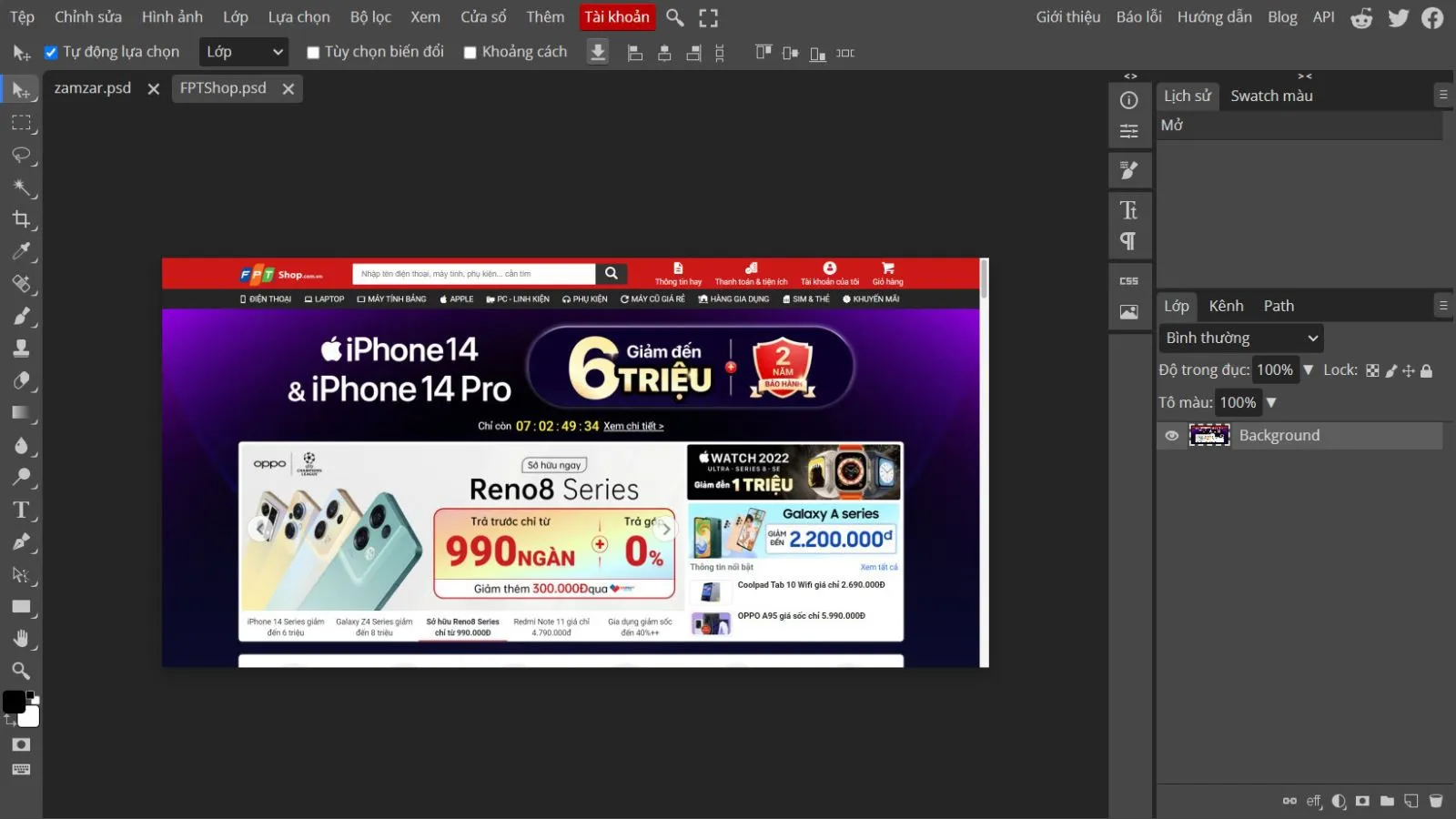Viewport: 1456px width, 819px height.
Task: Open the 'Hình ảnh' menu
Action: tap(172, 17)
